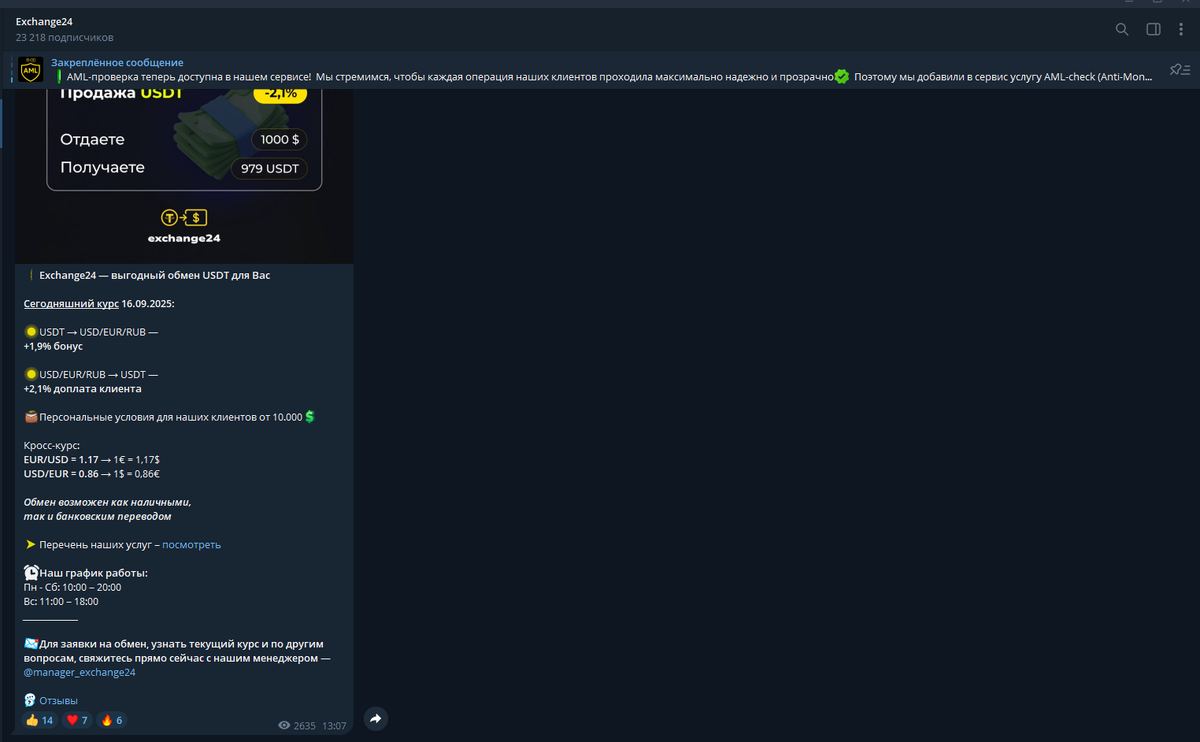Click the Наш график работы heading

pyautogui.click(x=93, y=573)
